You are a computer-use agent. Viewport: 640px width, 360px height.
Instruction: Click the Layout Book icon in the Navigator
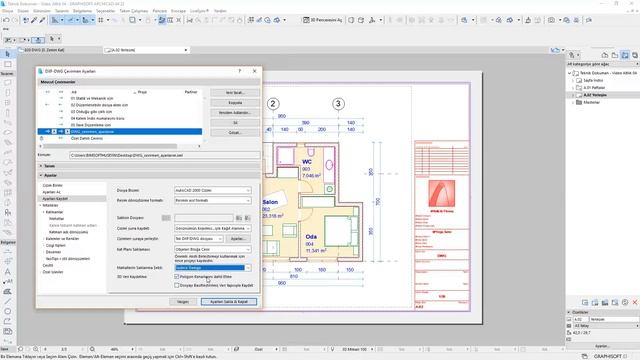tap(625, 55)
